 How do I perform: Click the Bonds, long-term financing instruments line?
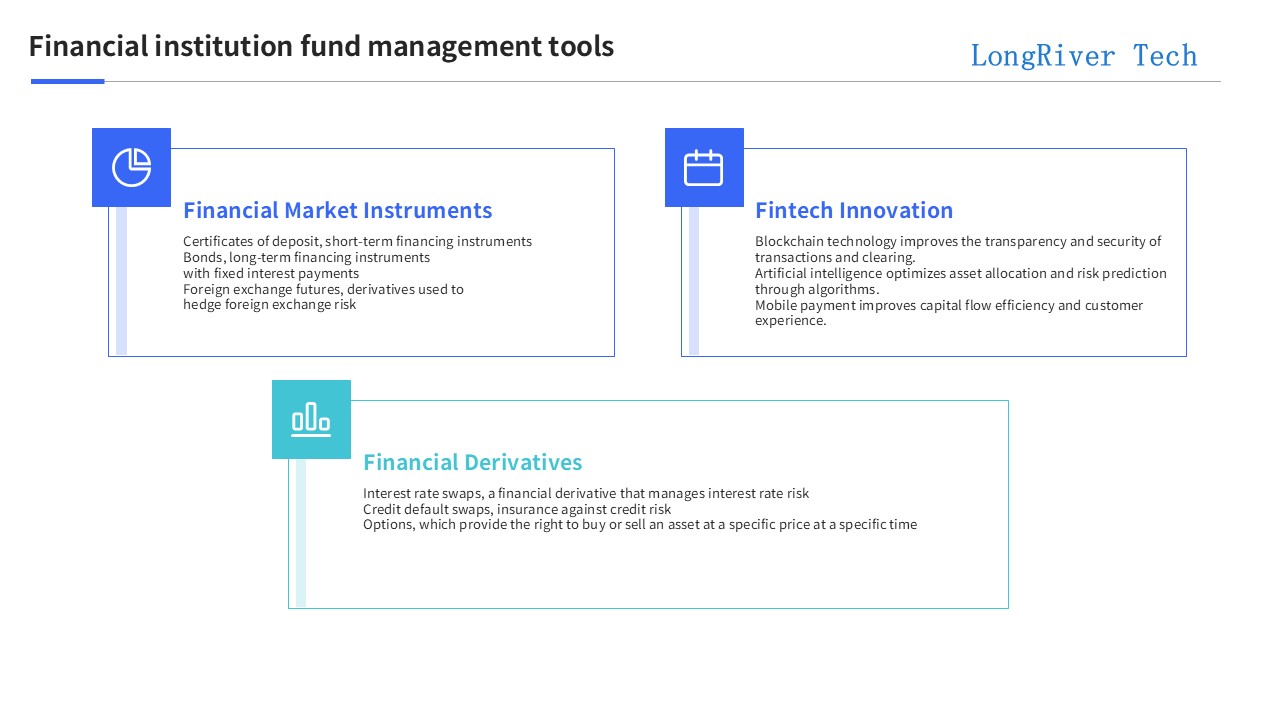point(307,257)
